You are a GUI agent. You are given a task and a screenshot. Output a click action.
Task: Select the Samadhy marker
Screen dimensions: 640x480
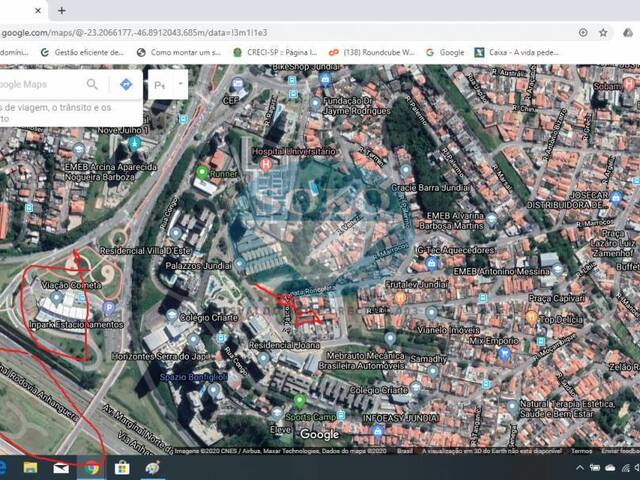click(433, 372)
